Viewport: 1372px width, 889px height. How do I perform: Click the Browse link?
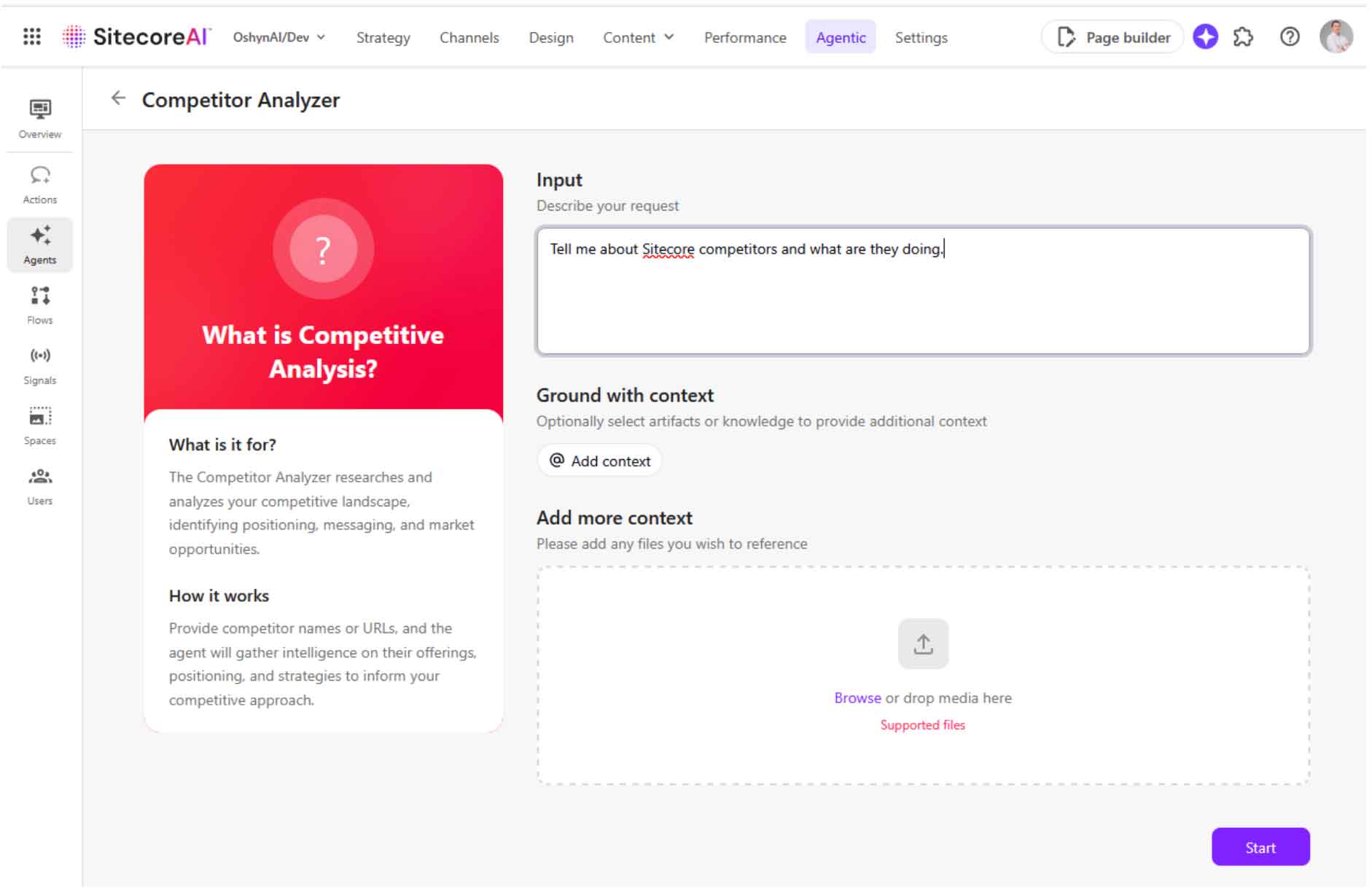[857, 698]
